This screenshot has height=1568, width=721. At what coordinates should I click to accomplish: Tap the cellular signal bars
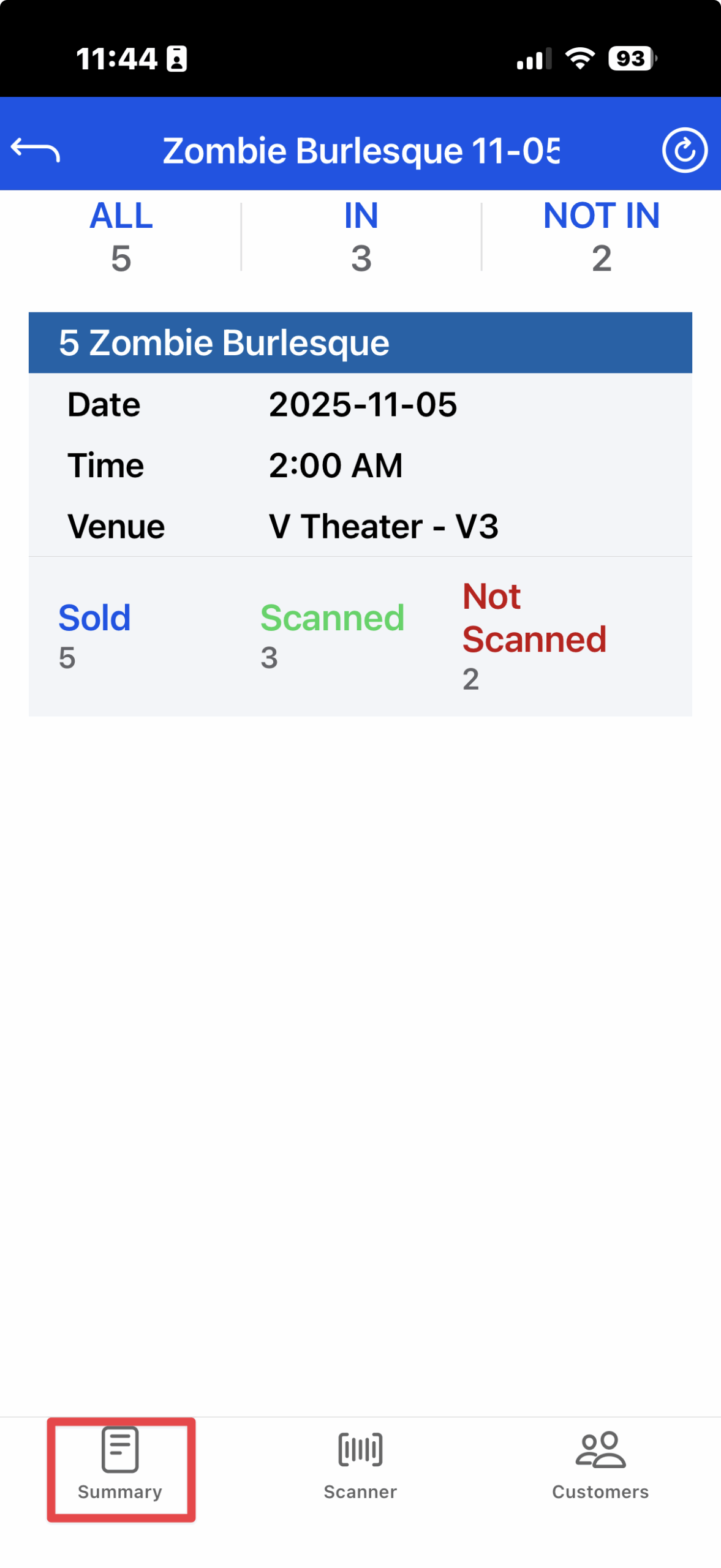[534, 59]
